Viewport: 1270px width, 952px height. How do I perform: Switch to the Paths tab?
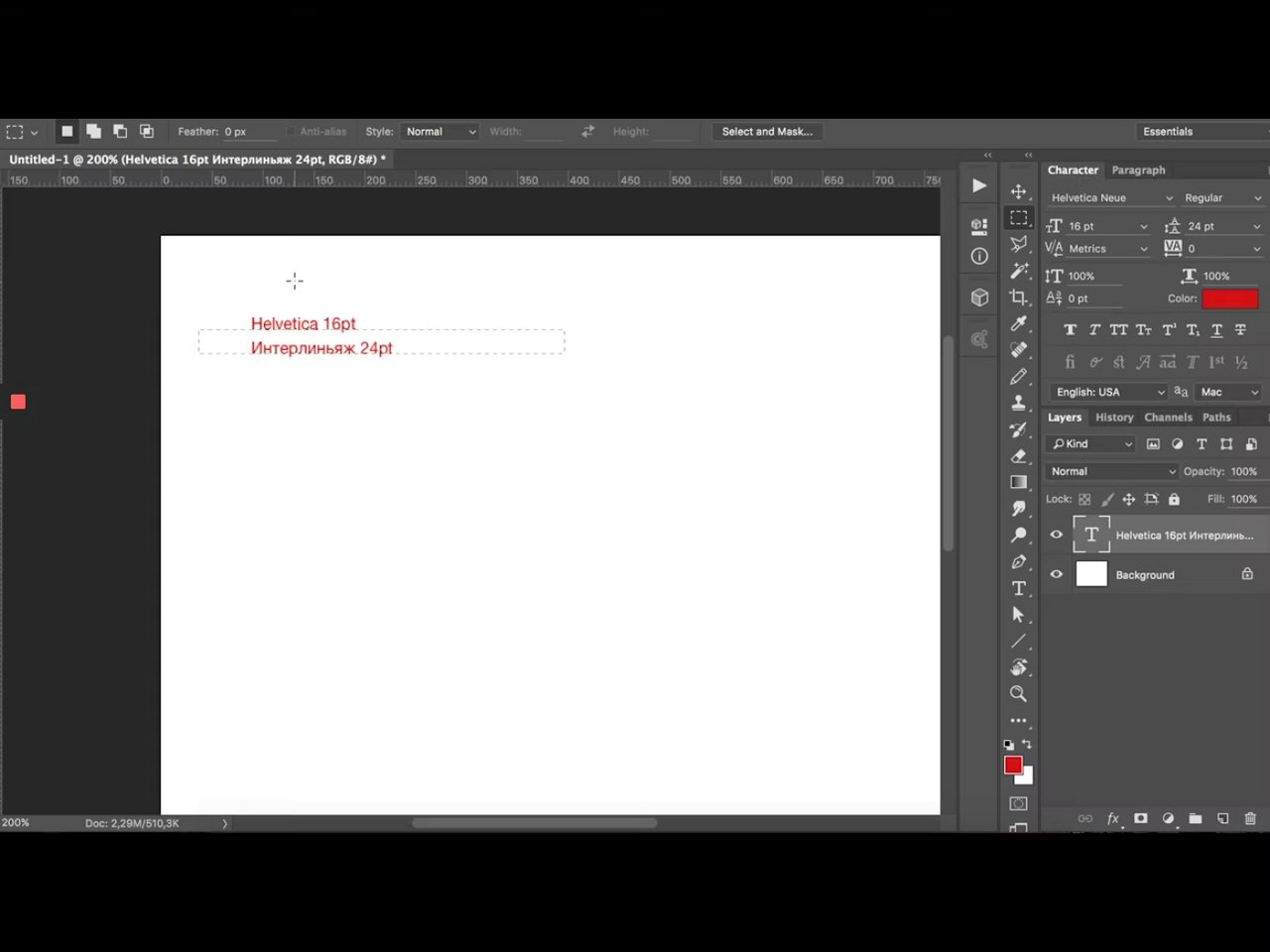click(1216, 417)
